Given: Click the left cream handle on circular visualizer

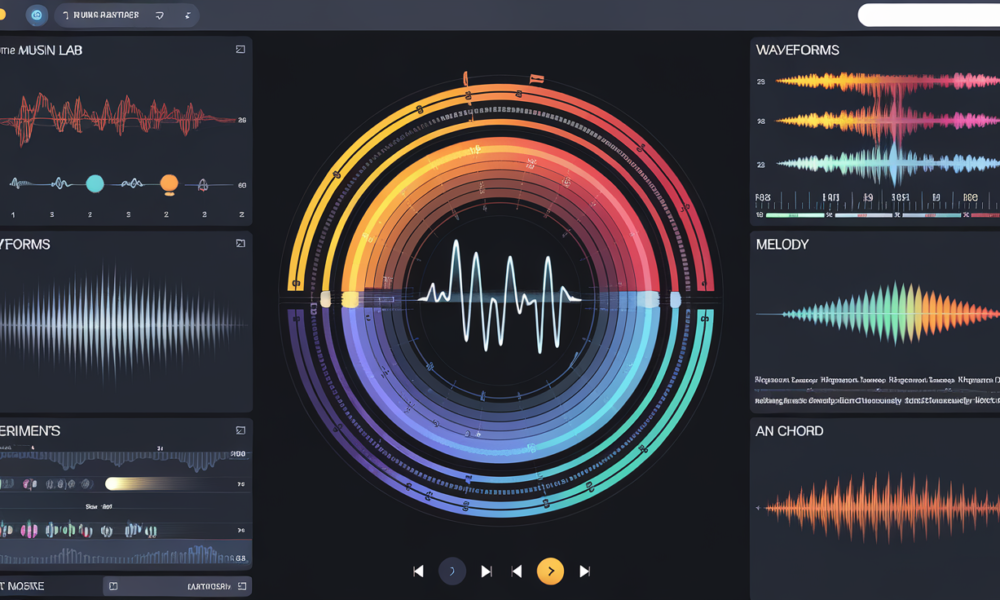Looking at the screenshot, I should [x=325, y=298].
